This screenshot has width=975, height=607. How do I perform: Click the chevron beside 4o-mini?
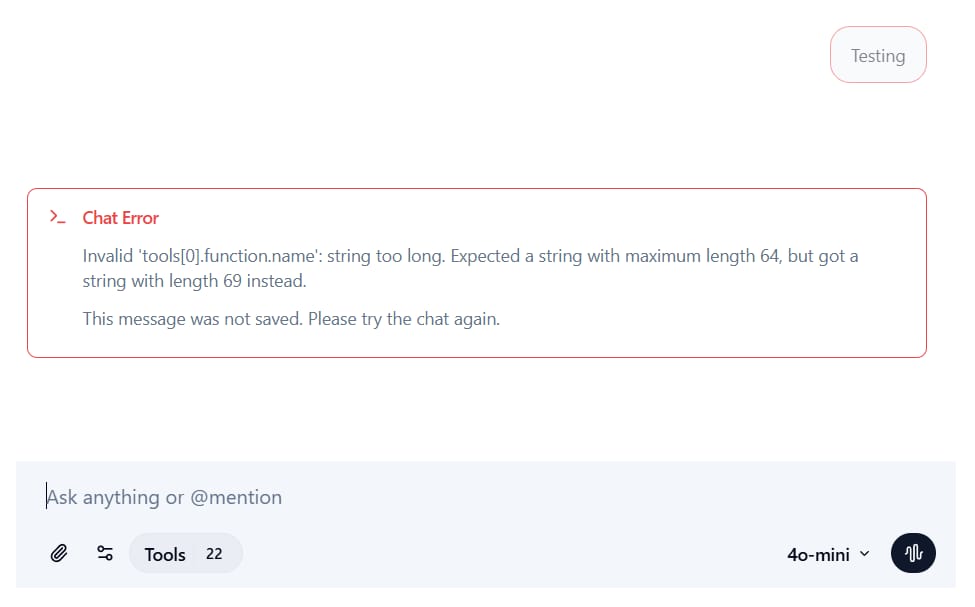pyautogui.click(x=865, y=554)
